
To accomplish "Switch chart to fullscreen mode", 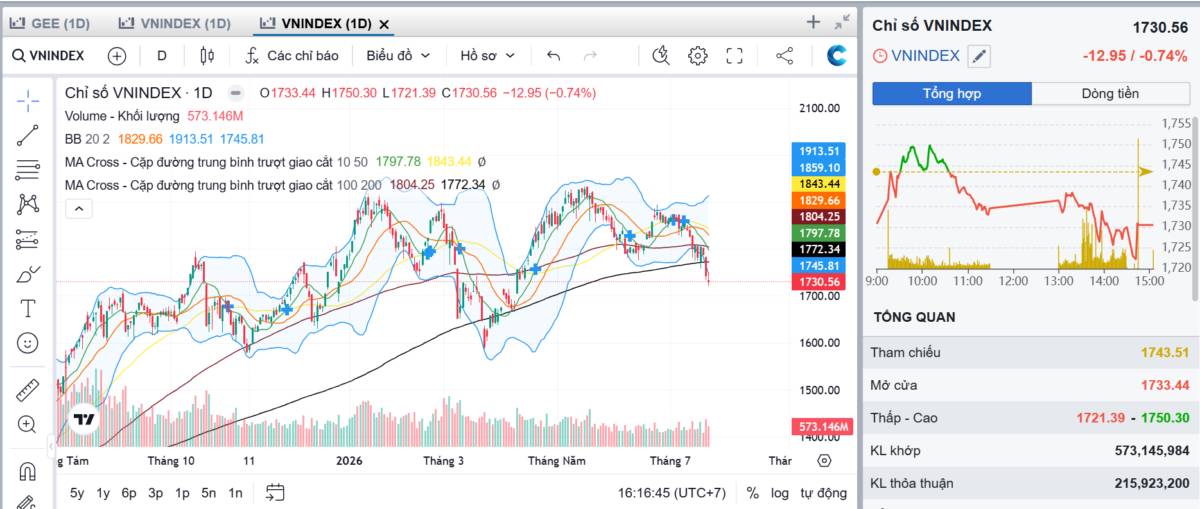I will [734, 56].
